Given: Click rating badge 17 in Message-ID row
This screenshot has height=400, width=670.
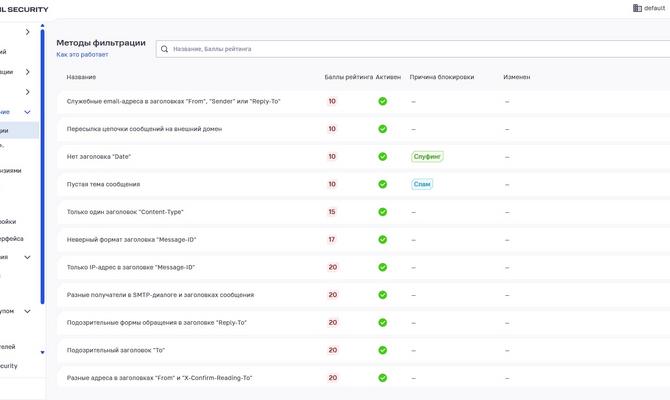Looking at the screenshot, I should [332, 239].
